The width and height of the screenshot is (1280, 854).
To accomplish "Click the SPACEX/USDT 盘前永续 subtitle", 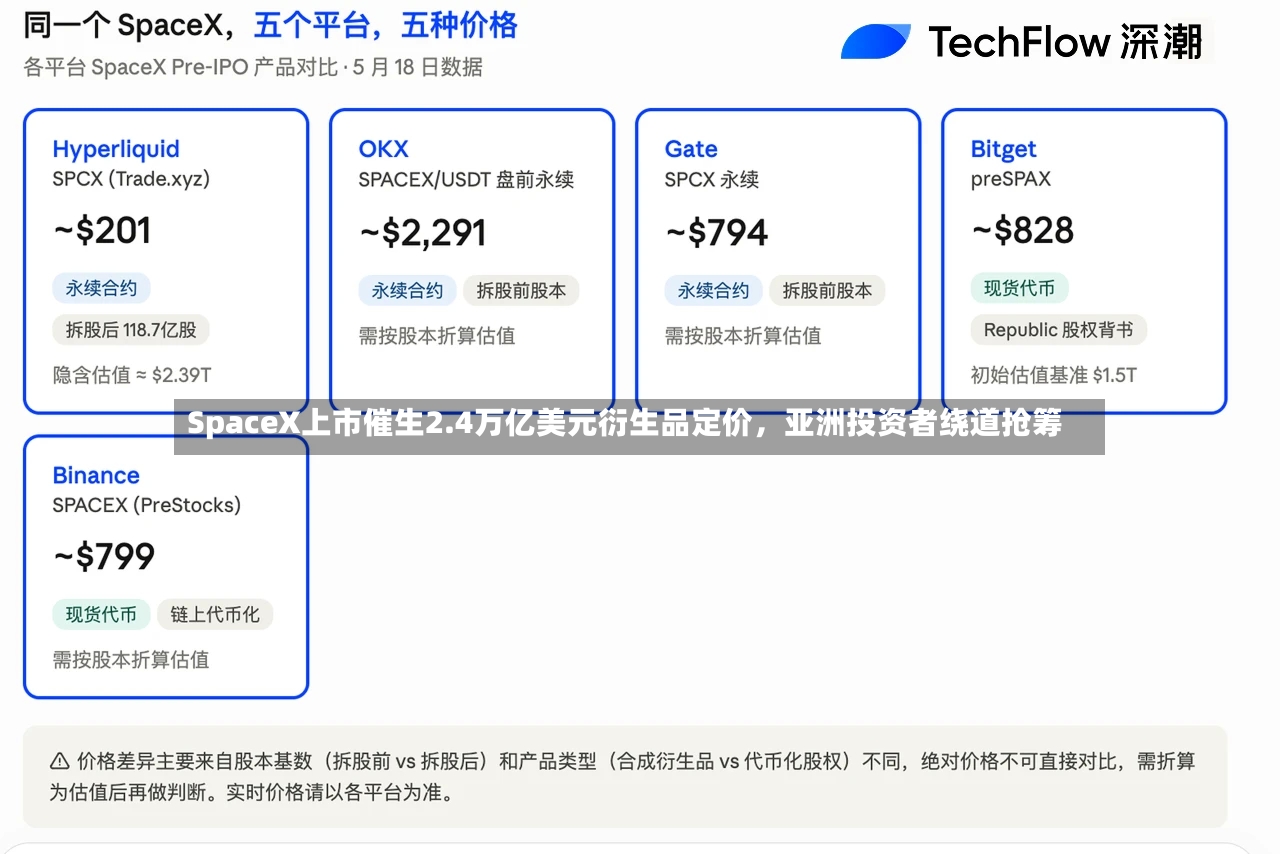I will 466,180.
